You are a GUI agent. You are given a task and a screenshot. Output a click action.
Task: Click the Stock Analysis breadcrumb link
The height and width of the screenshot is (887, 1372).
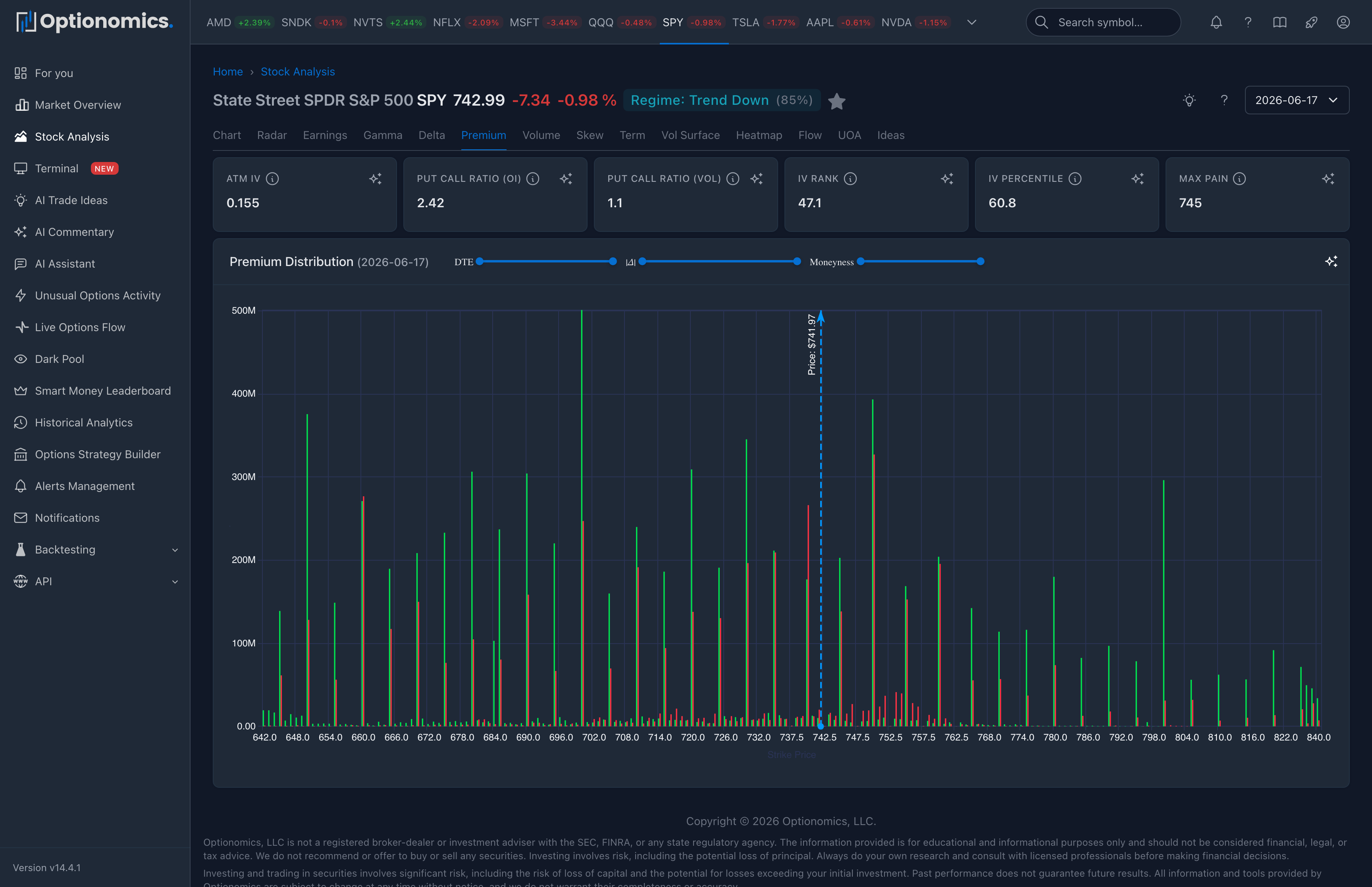coord(298,71)
